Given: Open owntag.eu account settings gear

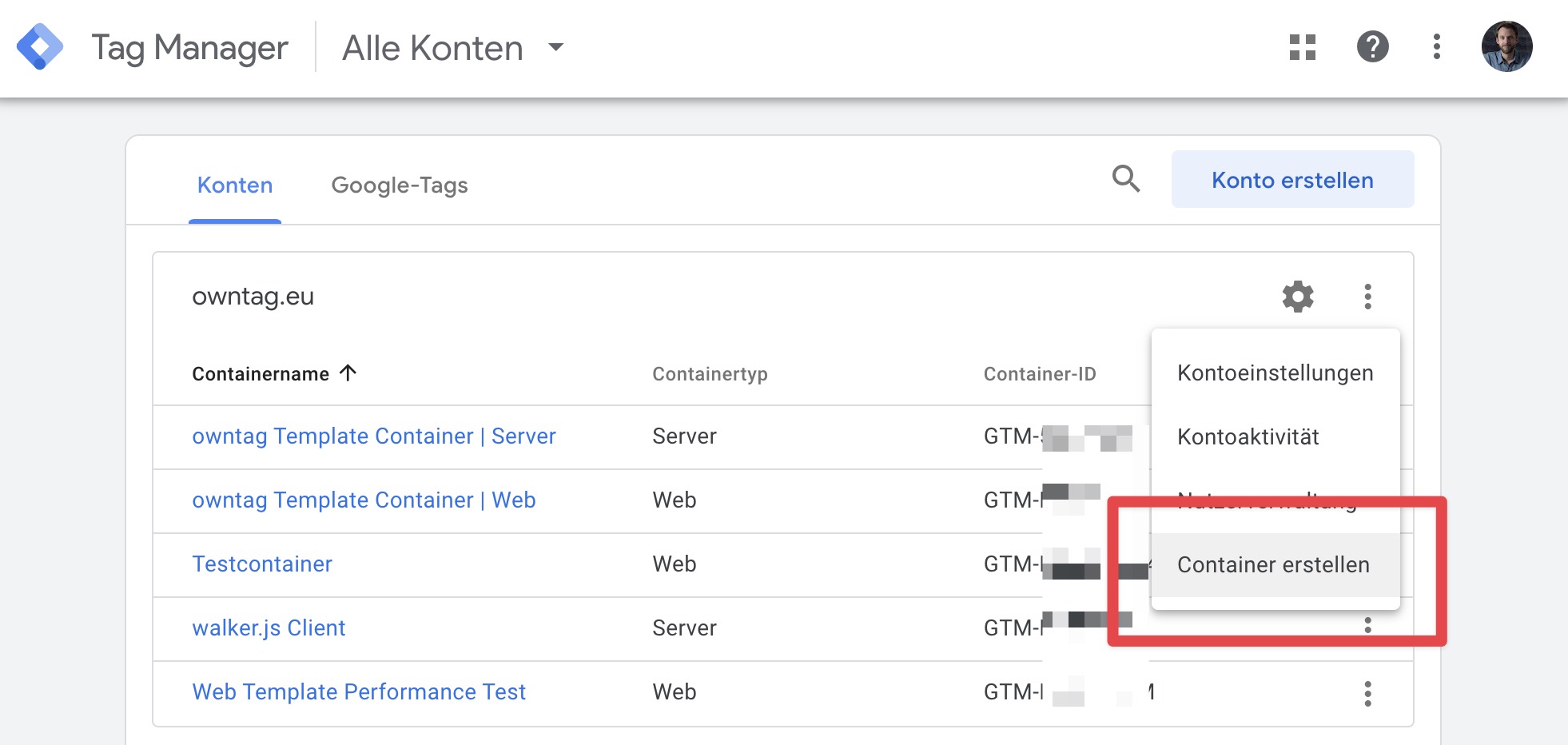Looking at the screenshot, I should point(1298,297).
